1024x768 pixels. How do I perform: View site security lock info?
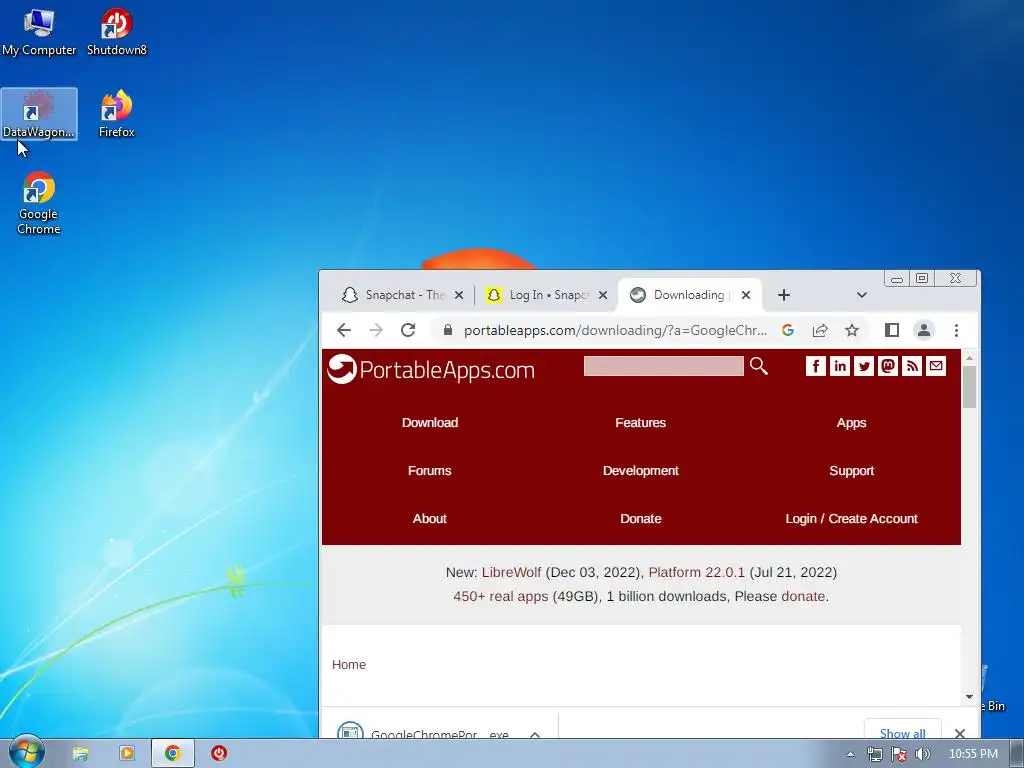(x=448, y=330)
